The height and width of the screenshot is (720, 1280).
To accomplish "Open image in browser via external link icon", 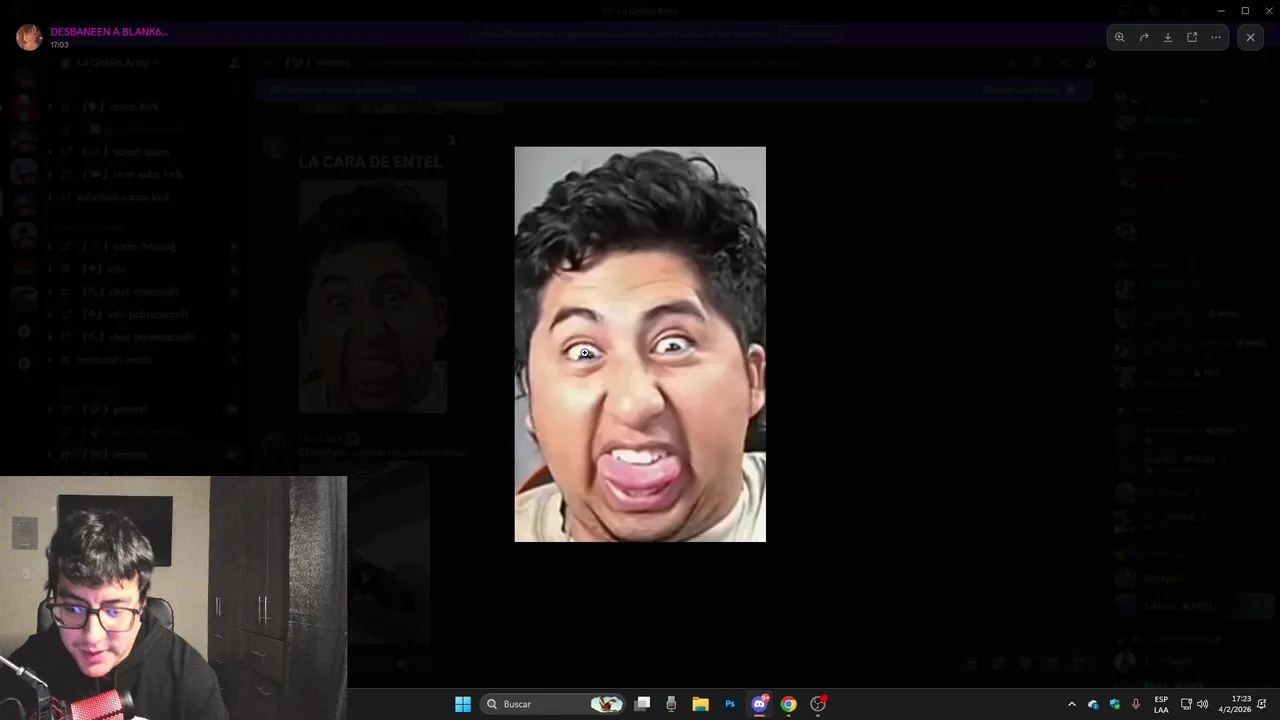I will point(1192,37).
